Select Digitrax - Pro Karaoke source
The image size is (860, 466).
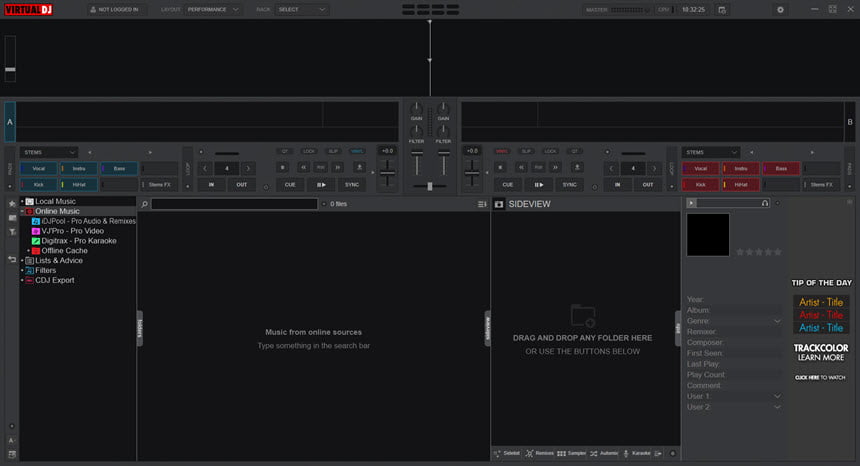click(x=74, y=241)
